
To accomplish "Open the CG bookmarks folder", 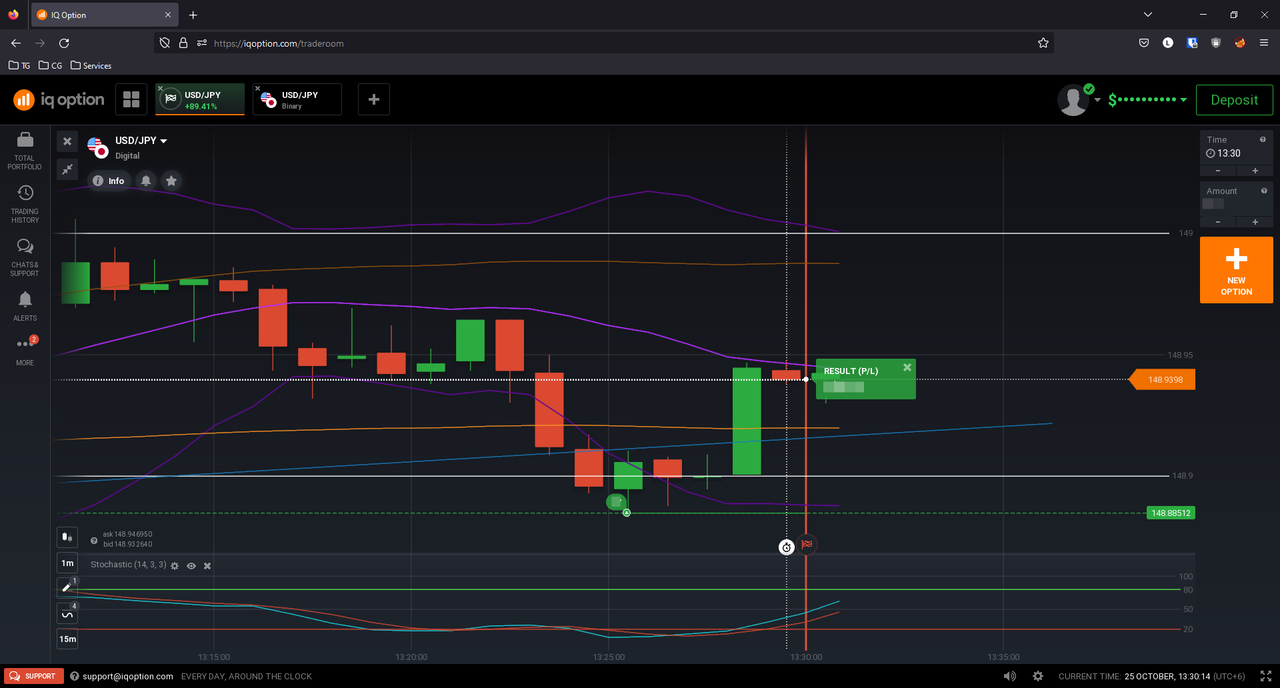I will click(50, 66).
